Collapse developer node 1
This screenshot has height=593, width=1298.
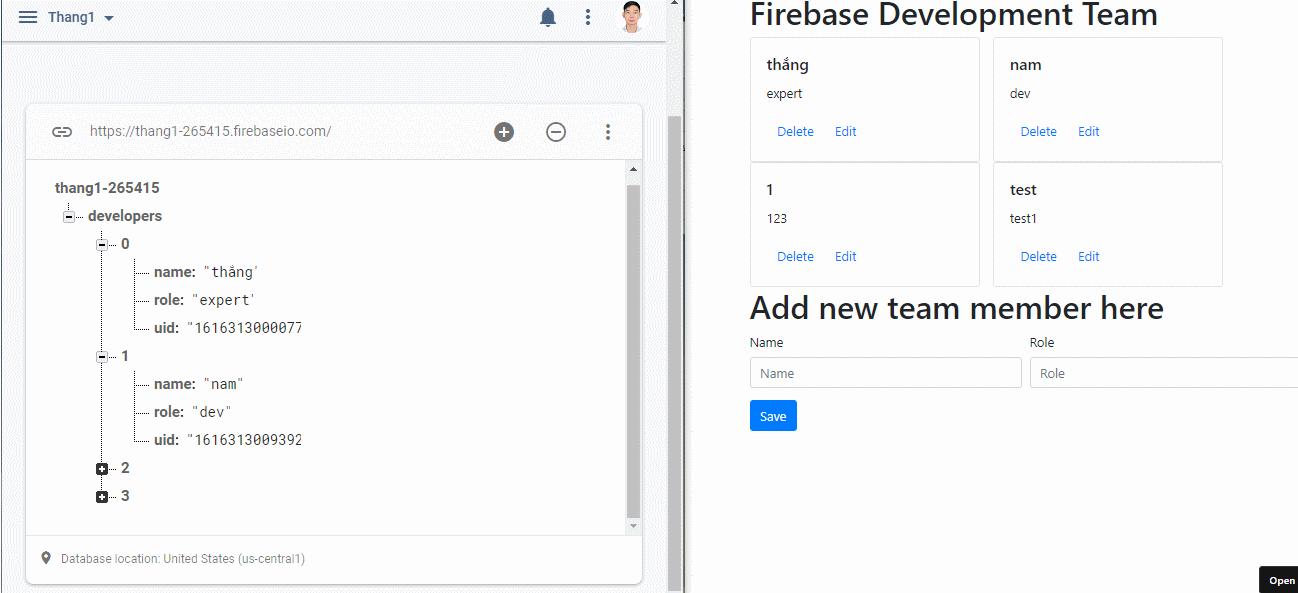point(102,357)
